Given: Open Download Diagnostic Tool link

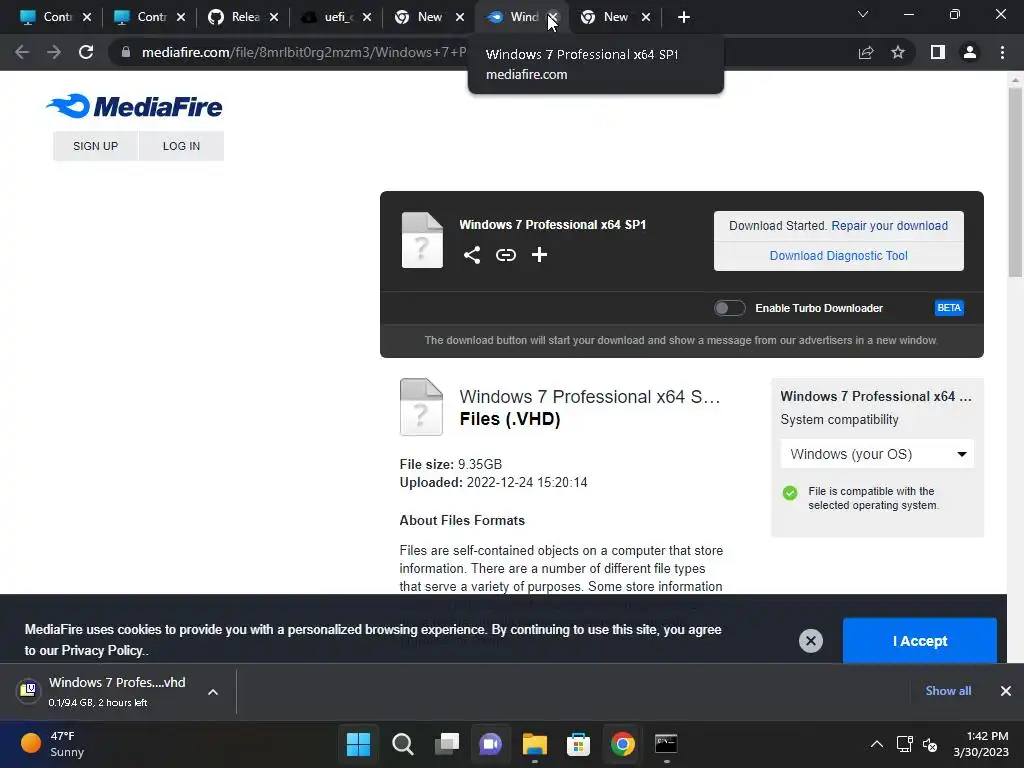Looking at the screenshot, I should coord(839,256).
